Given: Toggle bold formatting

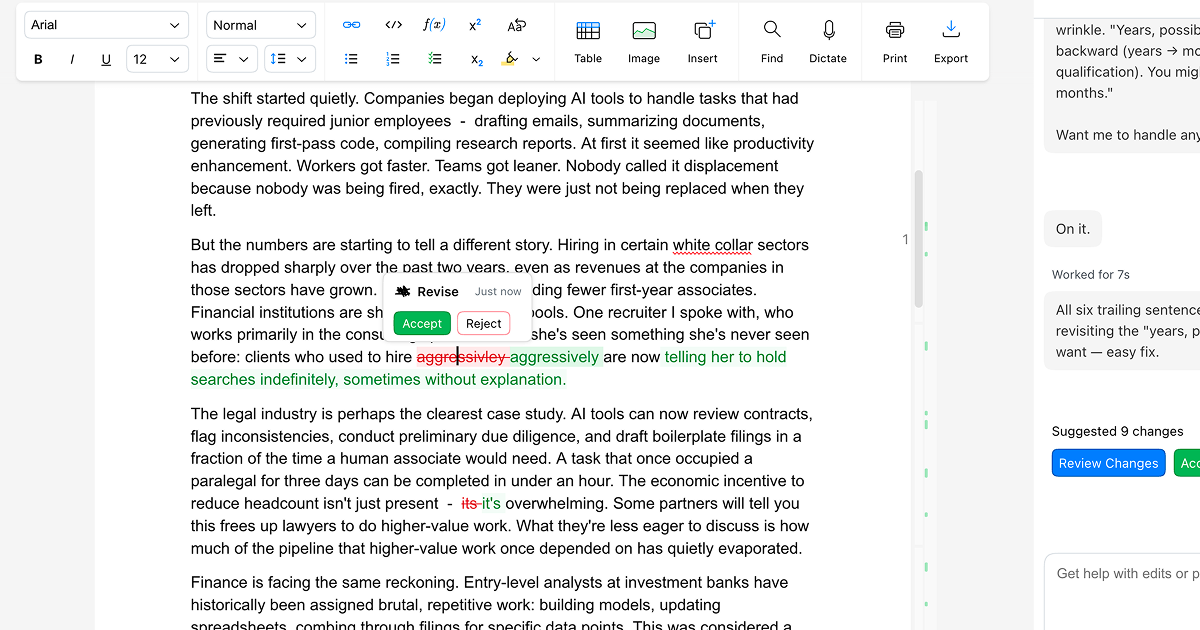Looking at the screenshot, I should pyautogui.click(x=38, y=59).
